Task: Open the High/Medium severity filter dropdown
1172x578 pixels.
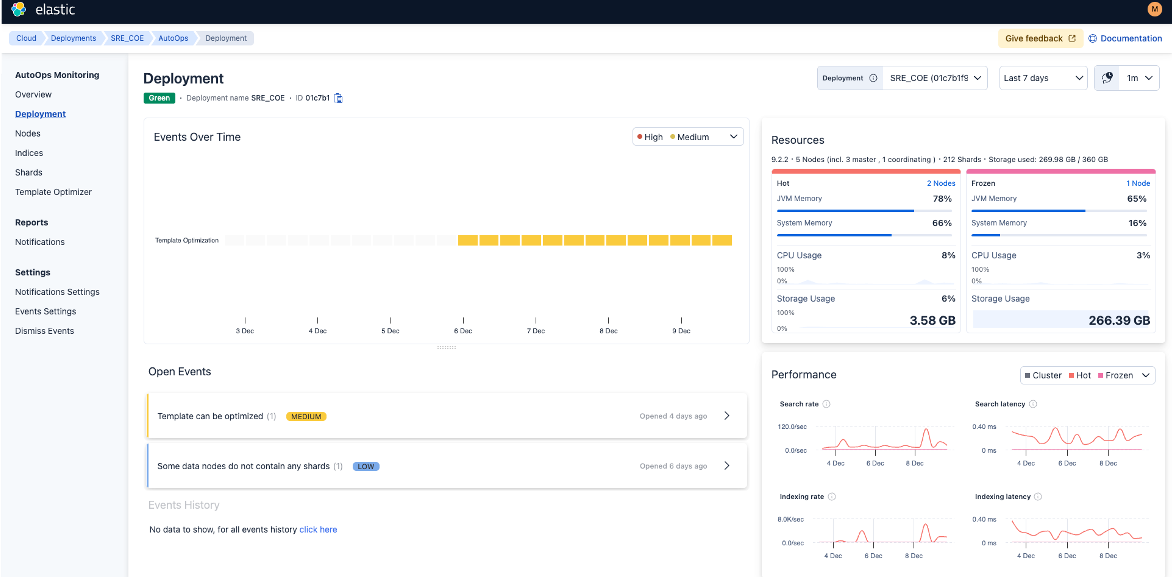Action: [x=688, y=137]
